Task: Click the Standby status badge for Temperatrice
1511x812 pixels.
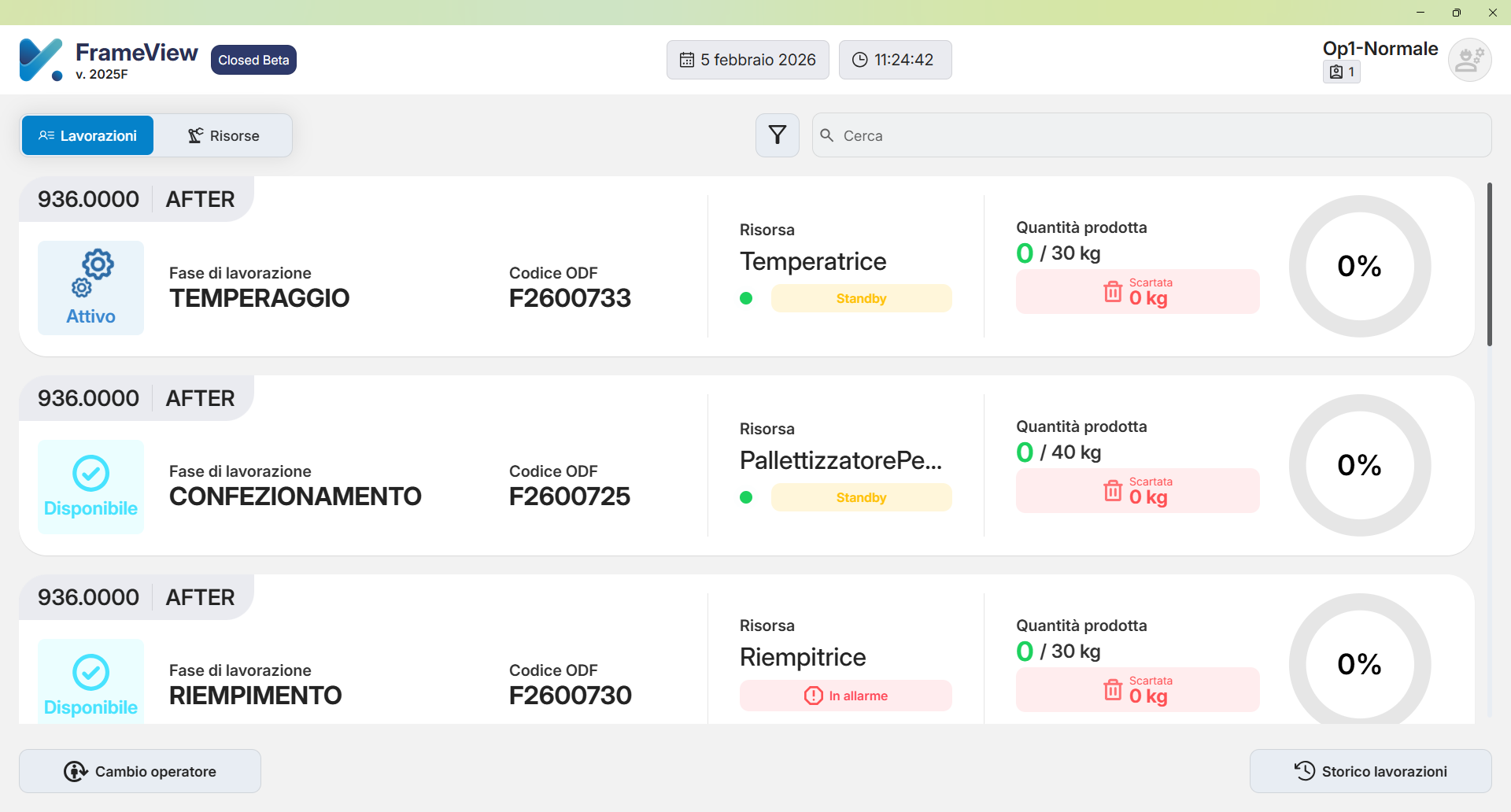Action: coord(861,298)
